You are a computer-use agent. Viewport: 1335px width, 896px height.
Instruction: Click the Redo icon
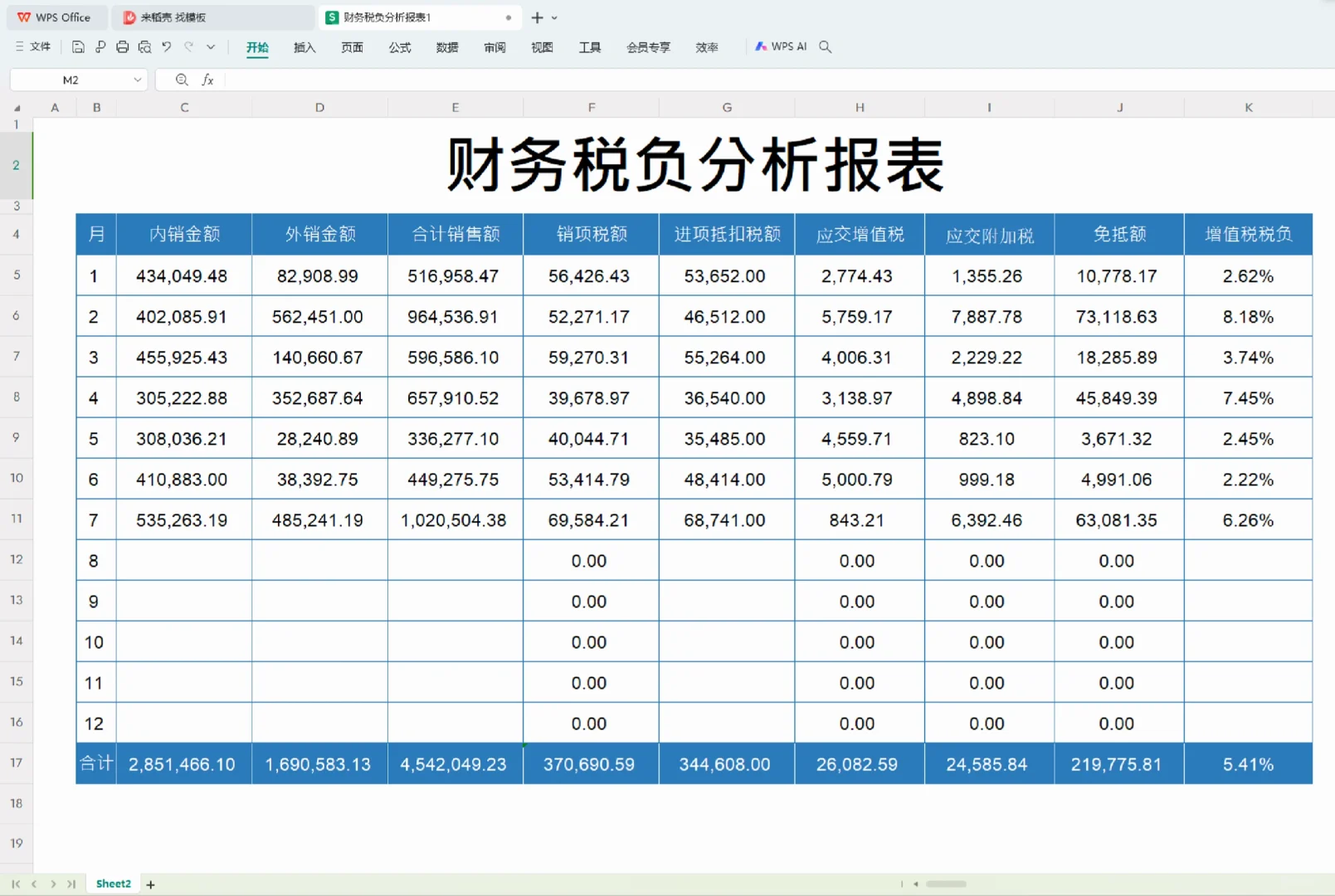(188, 46)
